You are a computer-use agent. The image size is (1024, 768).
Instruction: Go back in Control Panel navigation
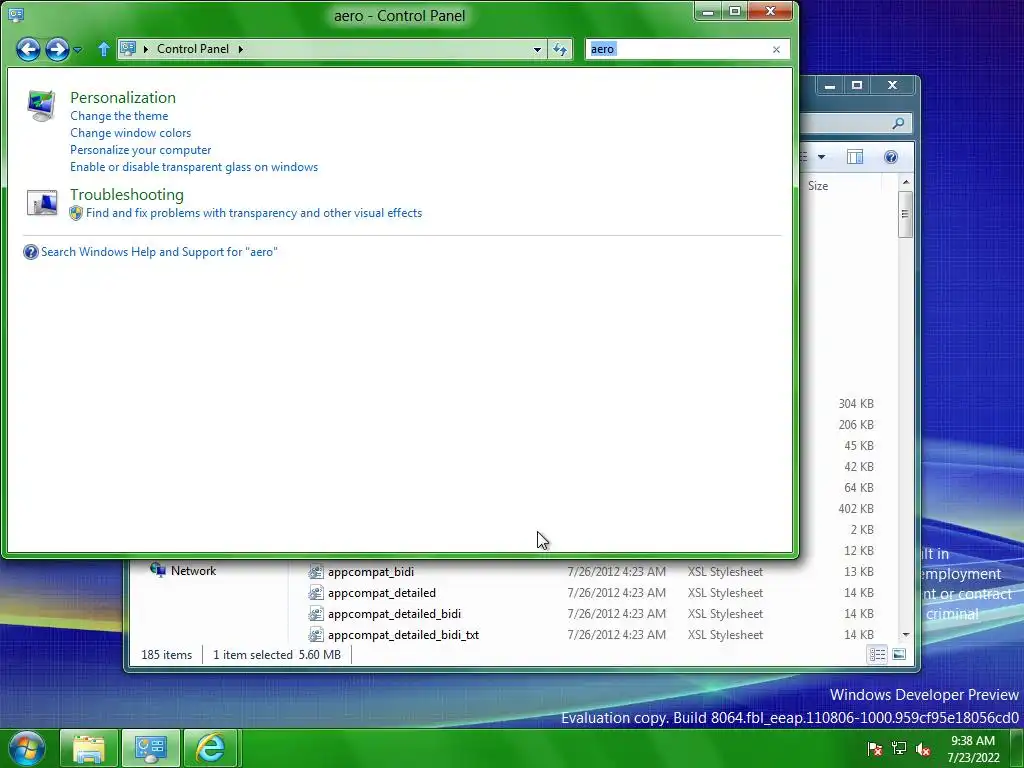click(x=28, y=49)
